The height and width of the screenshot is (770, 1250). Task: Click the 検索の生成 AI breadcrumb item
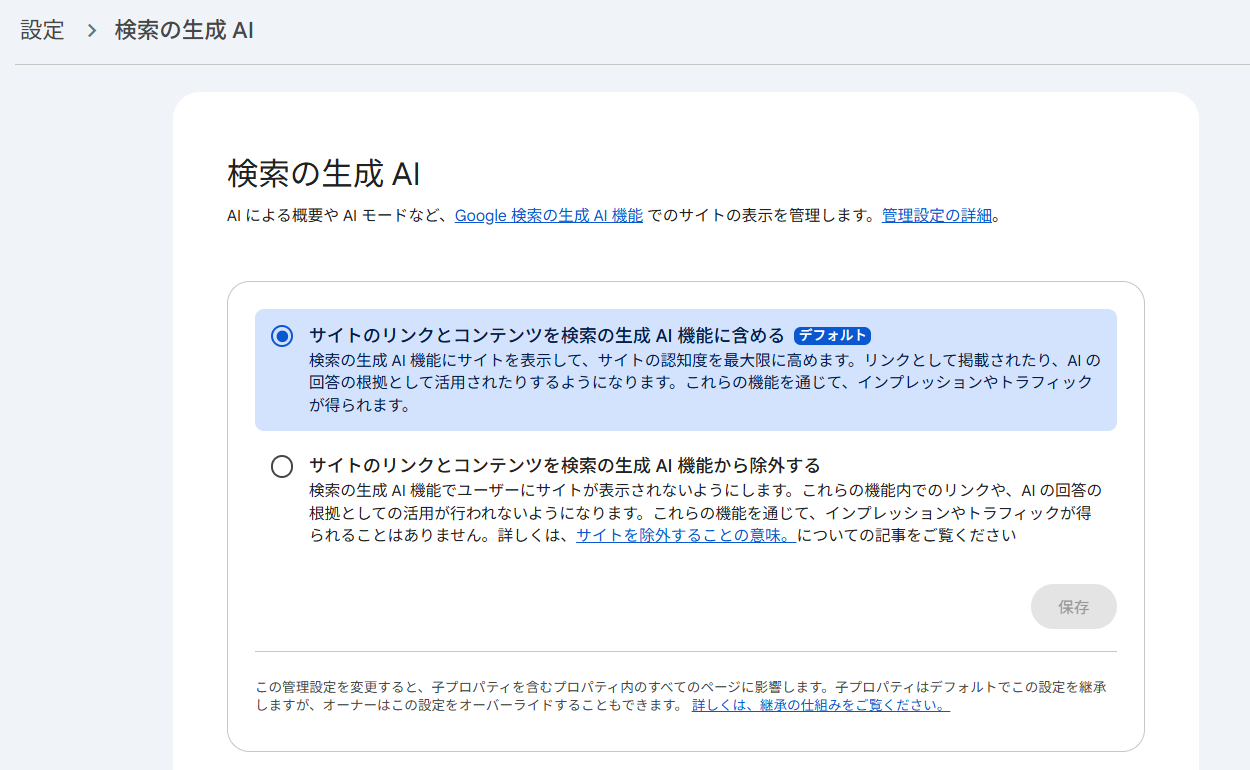pyautogui.click(x=184, y=30)
